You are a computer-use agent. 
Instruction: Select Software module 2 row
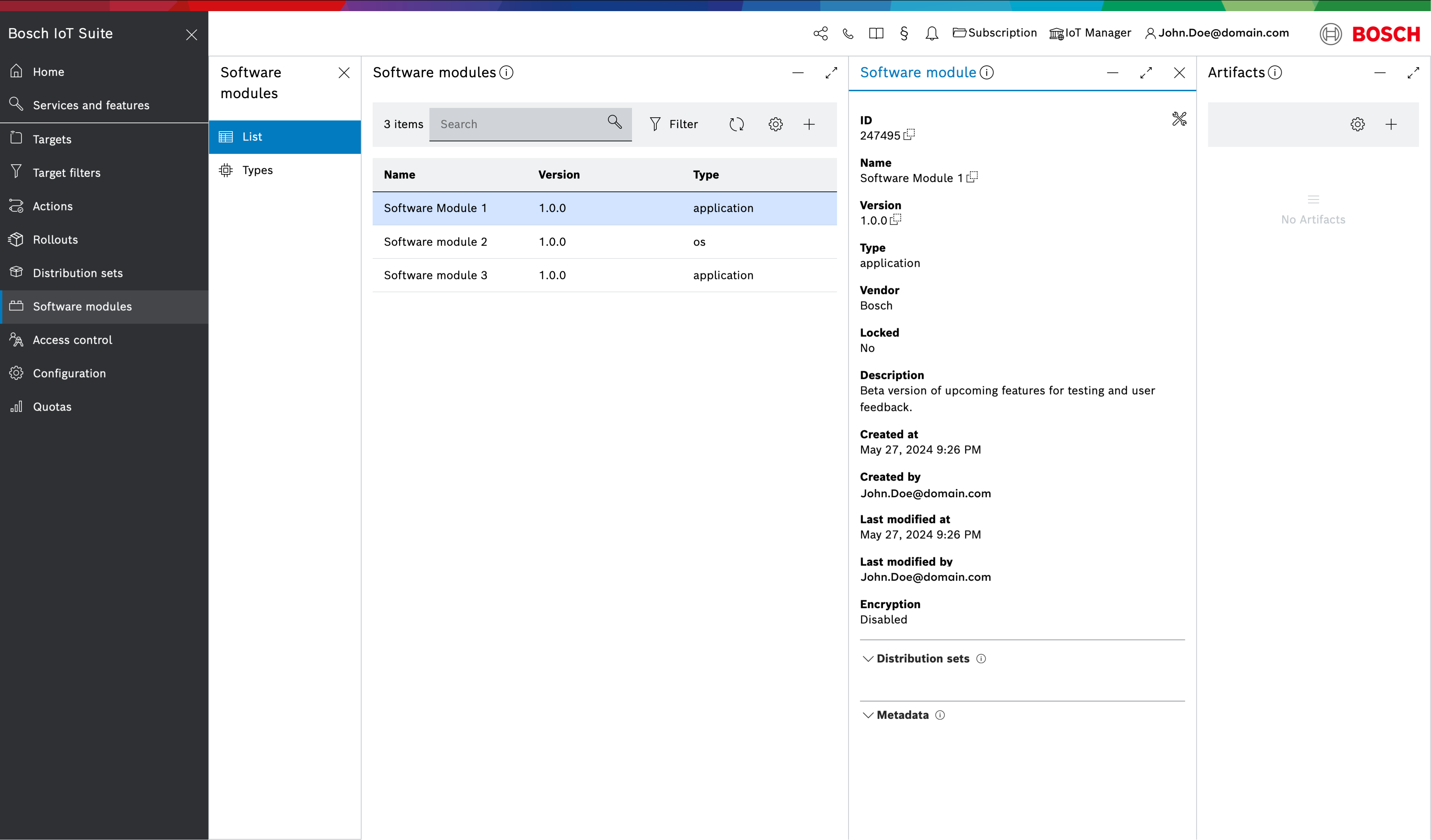coord(604,242)
